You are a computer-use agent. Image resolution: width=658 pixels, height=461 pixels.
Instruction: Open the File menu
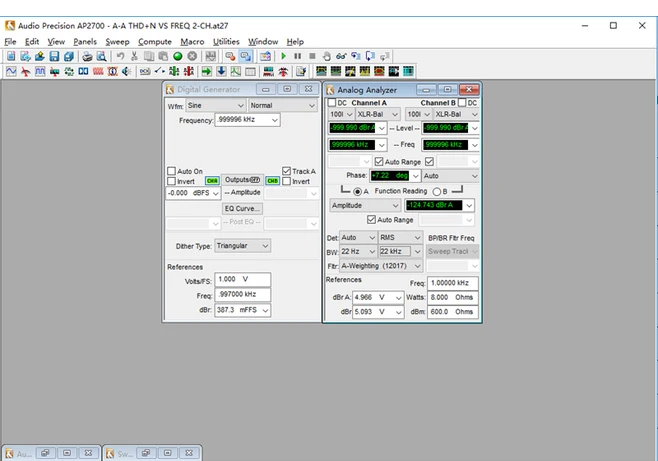tap(10, 42)
